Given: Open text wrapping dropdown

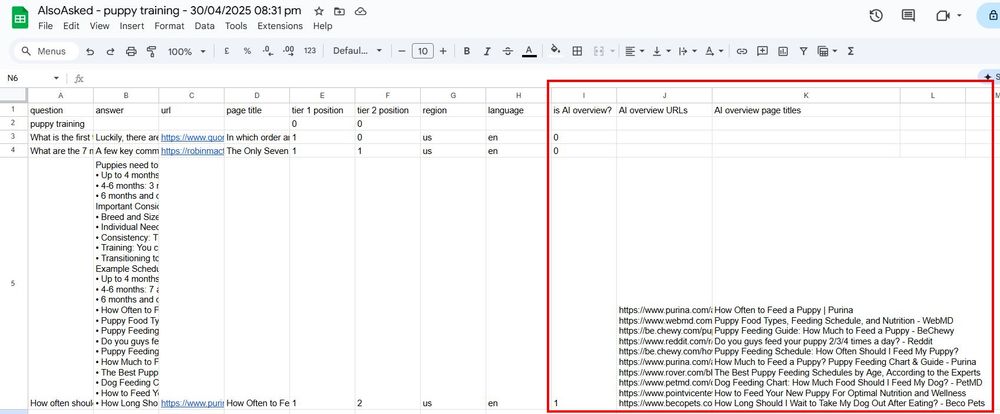Looking at the screenshot, I should (687, 51).
